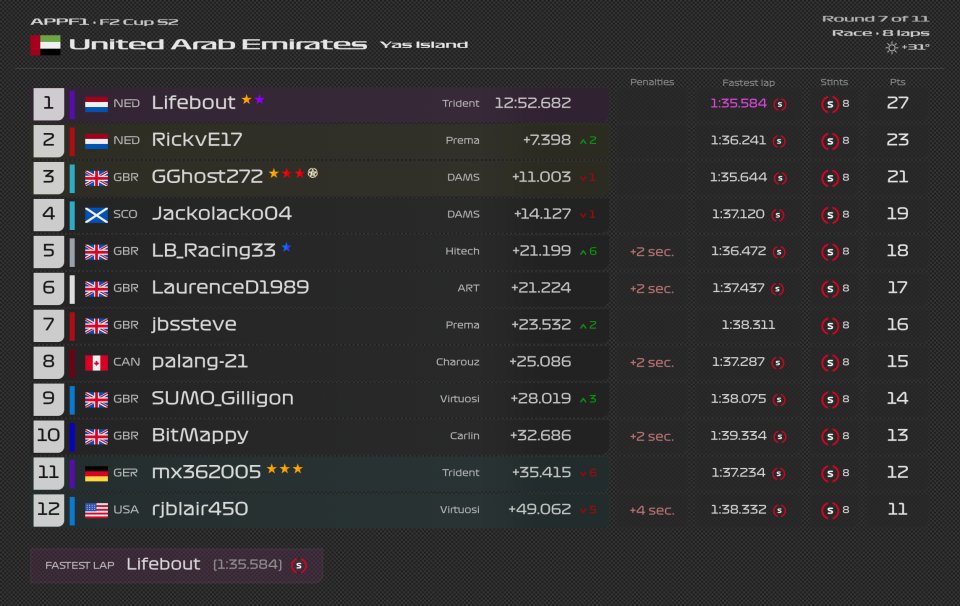Image resolution: width=960 pixels, height=606 pixels.
Task: Click the team name Hitech
Action: coord(462,252)
